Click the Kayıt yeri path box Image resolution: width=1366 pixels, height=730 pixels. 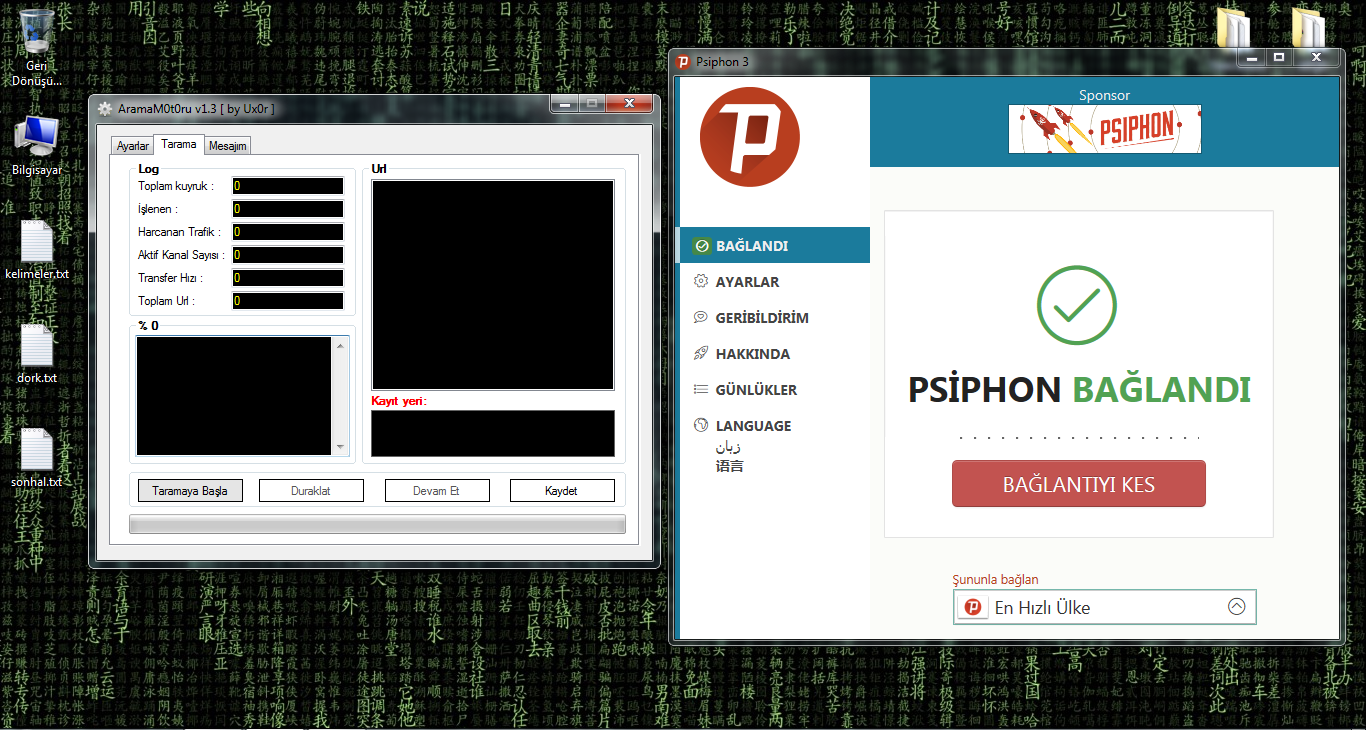[493, 433]
